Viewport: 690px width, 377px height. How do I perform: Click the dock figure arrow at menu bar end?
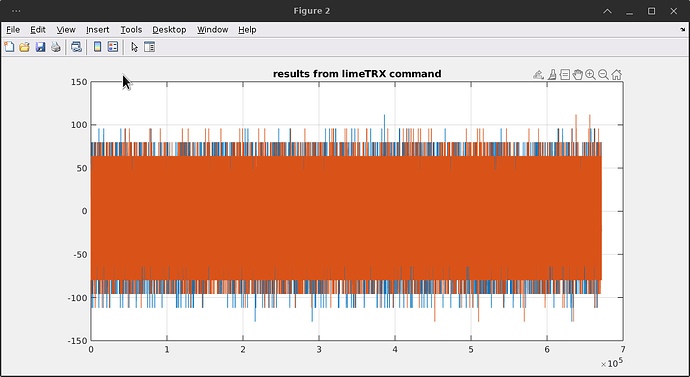[683, 30]
